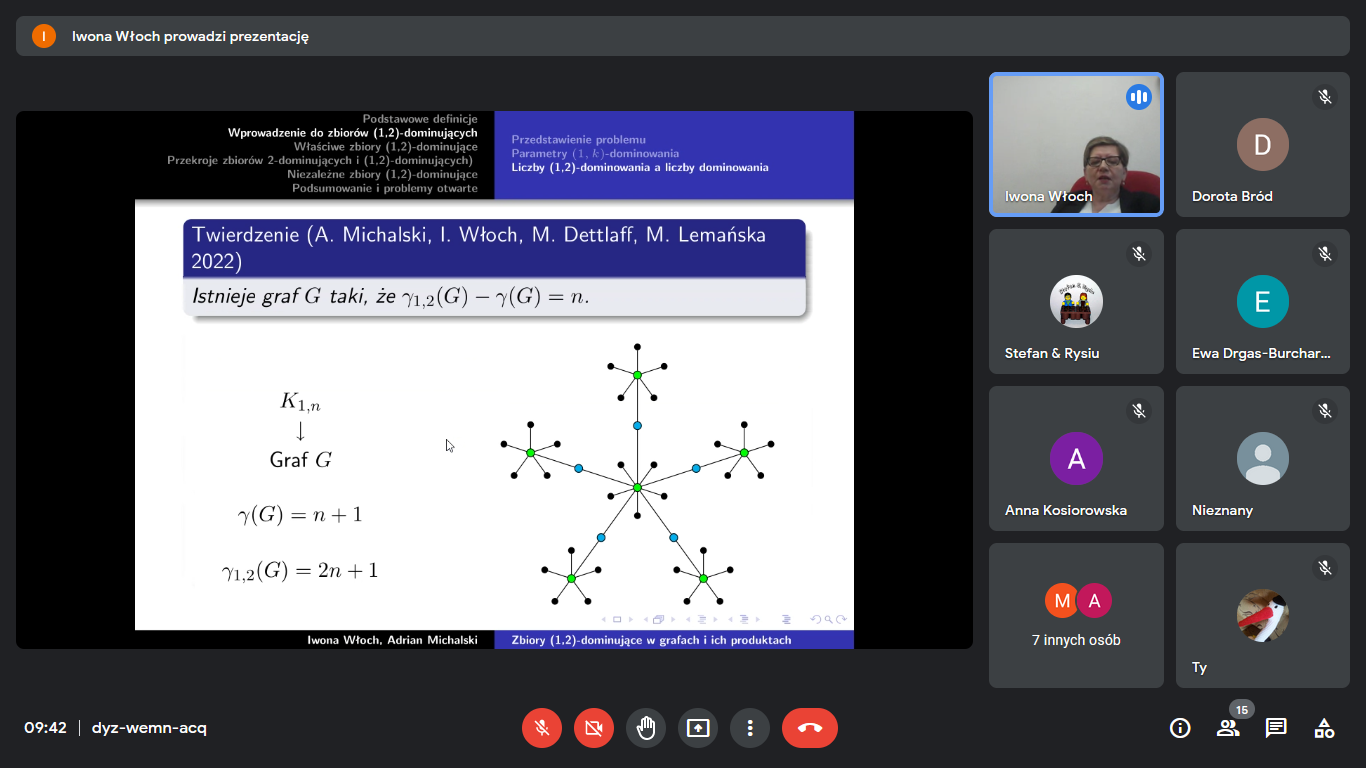
Task: Open the chat panel
Action: 1276,728
